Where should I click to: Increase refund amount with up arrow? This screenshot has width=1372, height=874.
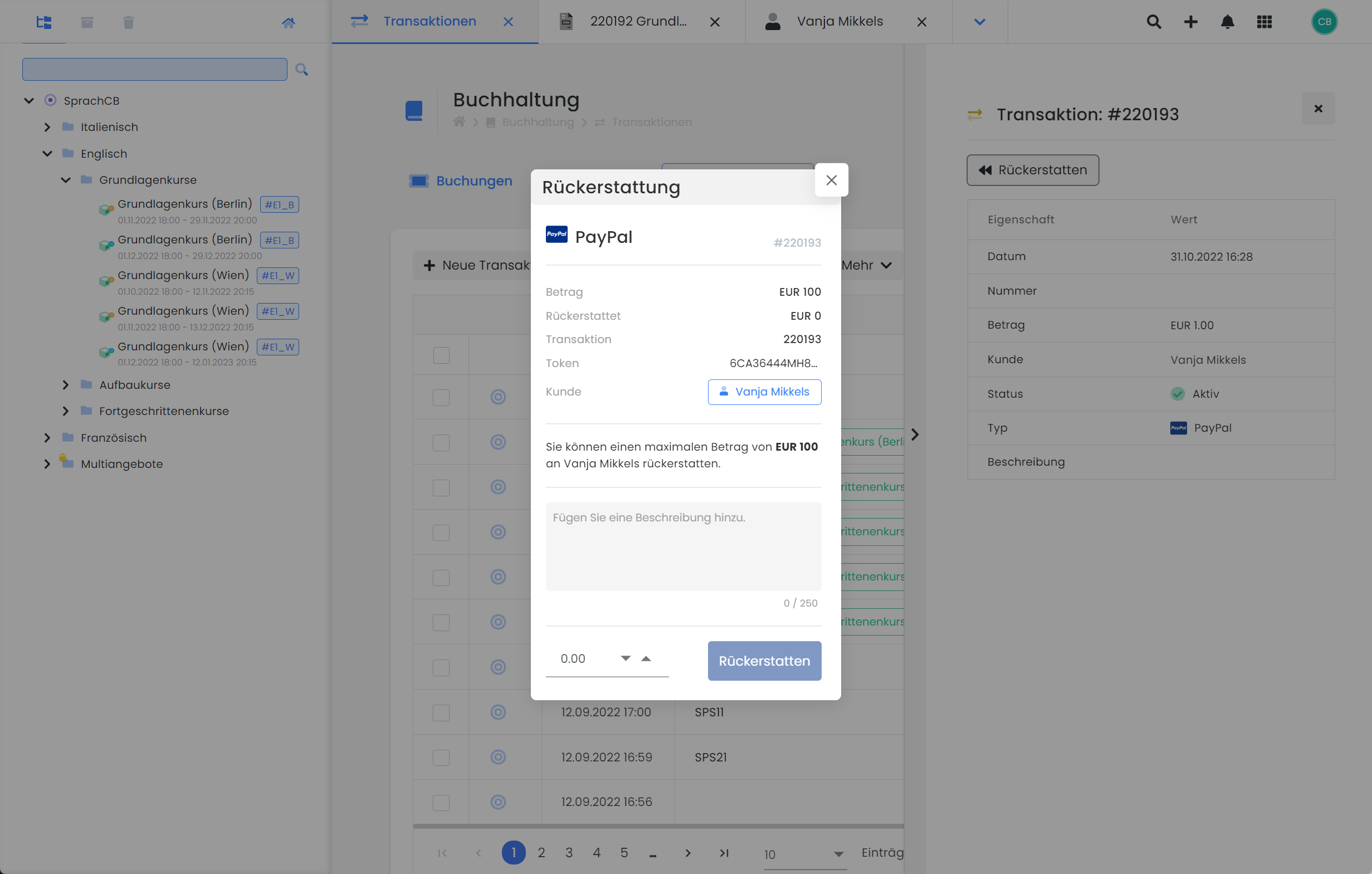pyautogui.click(x=646, y=658)
